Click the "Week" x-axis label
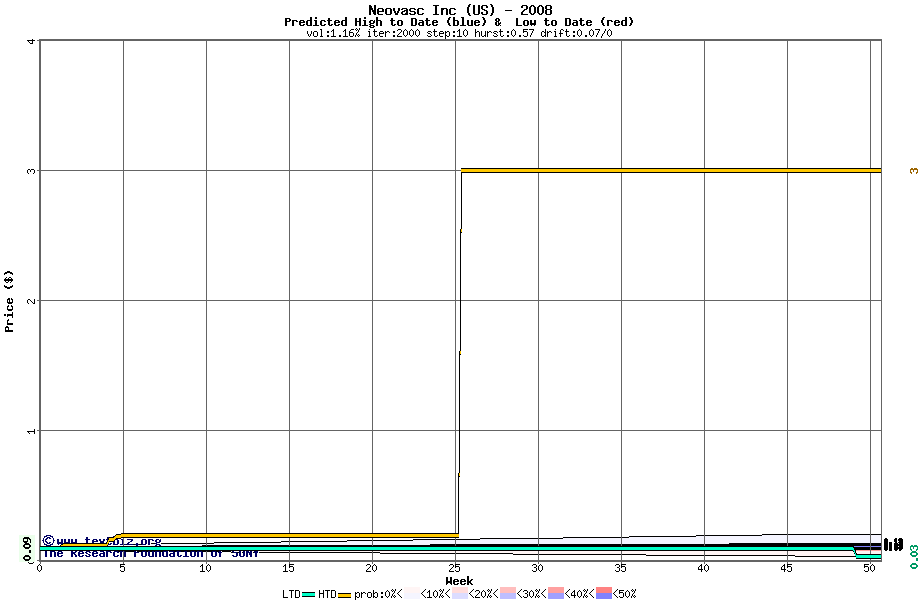920x600 pixels. point(459,581)
